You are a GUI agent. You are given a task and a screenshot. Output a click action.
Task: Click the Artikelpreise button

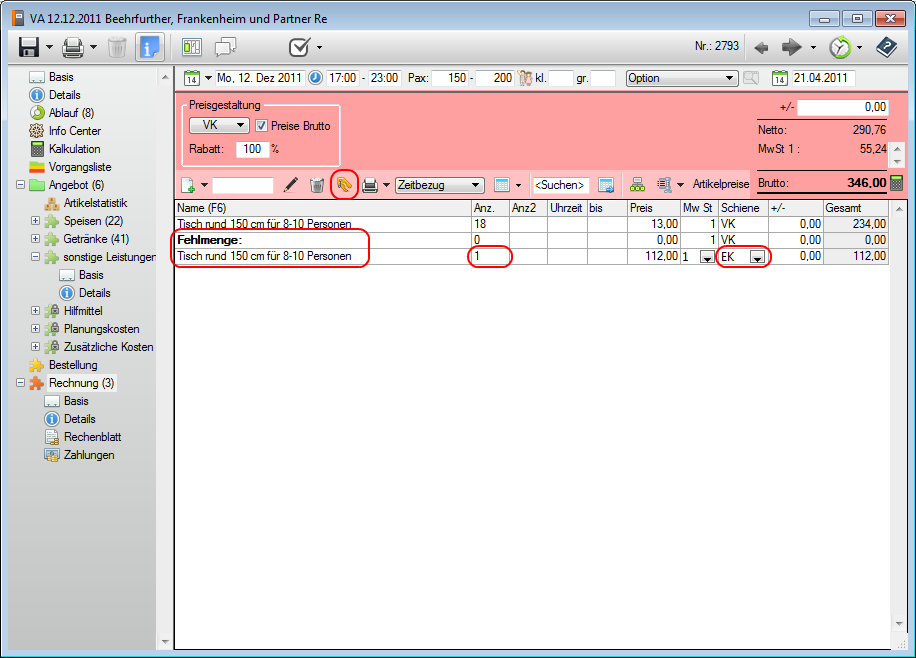[721, 185]
